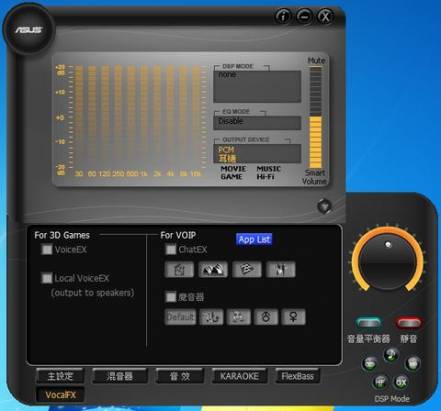Viewport: 441px width, 411px height.
Task: Apply the Default voice preset button
Action: [180, 317]
